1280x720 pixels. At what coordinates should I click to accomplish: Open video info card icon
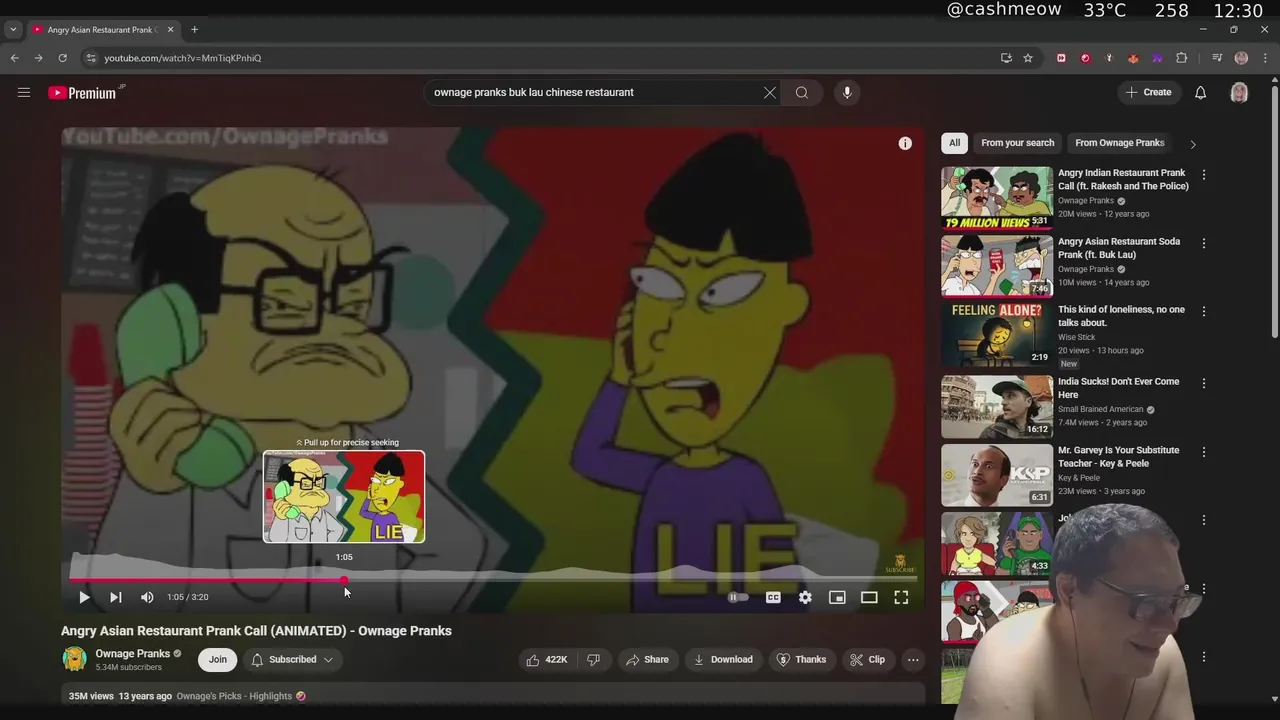(x=905, y=143)
